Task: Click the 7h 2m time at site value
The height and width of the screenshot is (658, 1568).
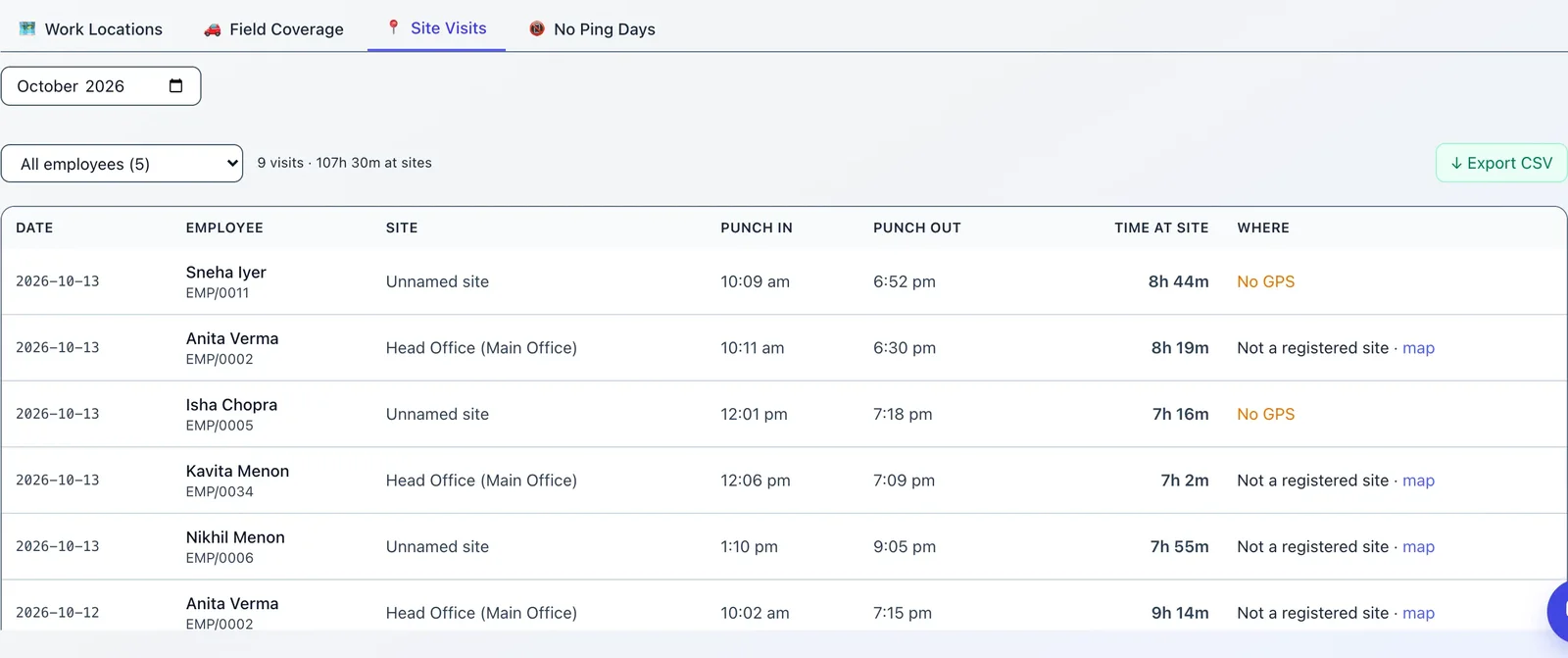Action: (1185, 481)
